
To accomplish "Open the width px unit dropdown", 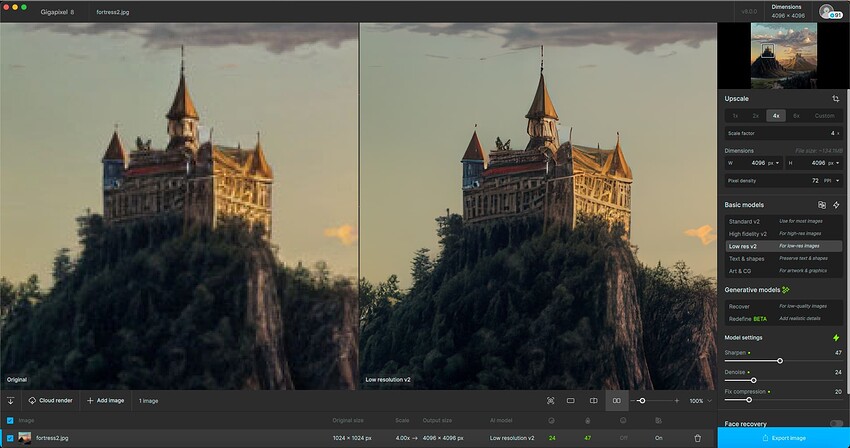I will pyautogui.click(x=774, y=163).
